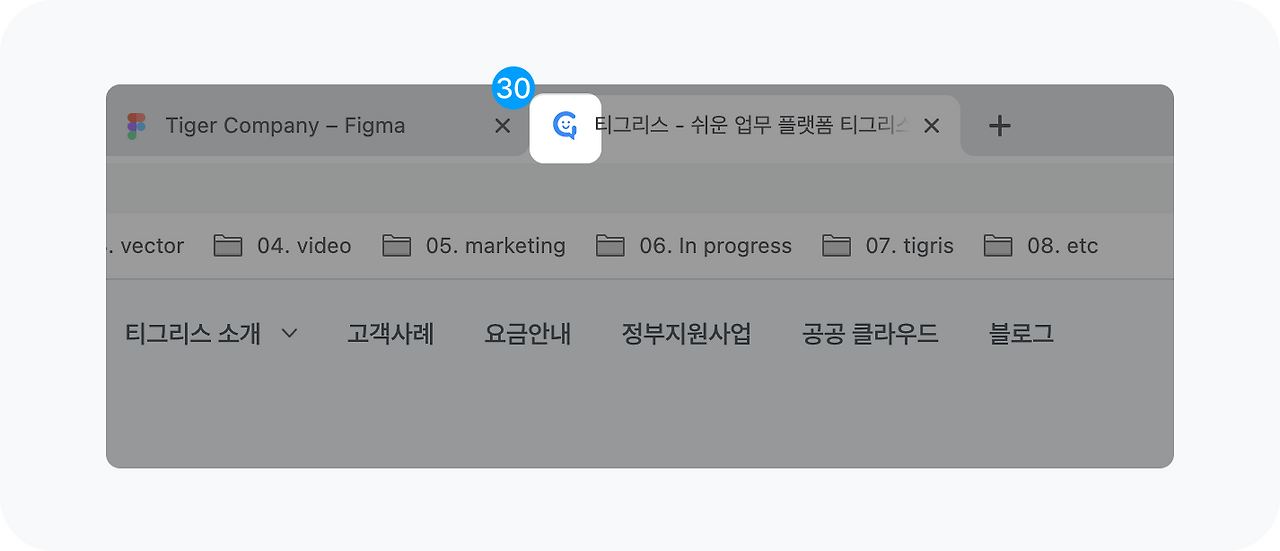
Task: Open a new tab with plus icon
Action: pos(999,125)
